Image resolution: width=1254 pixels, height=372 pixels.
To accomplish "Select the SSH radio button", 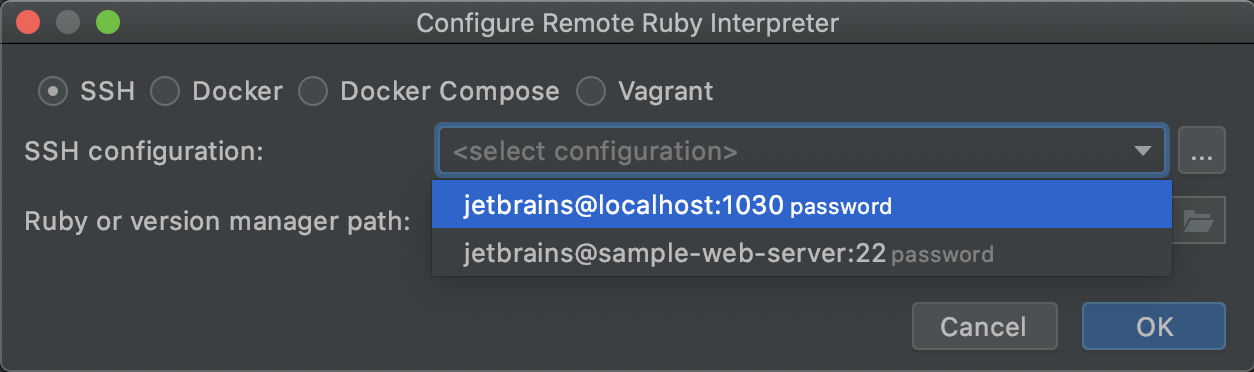I will pos(52,92).
